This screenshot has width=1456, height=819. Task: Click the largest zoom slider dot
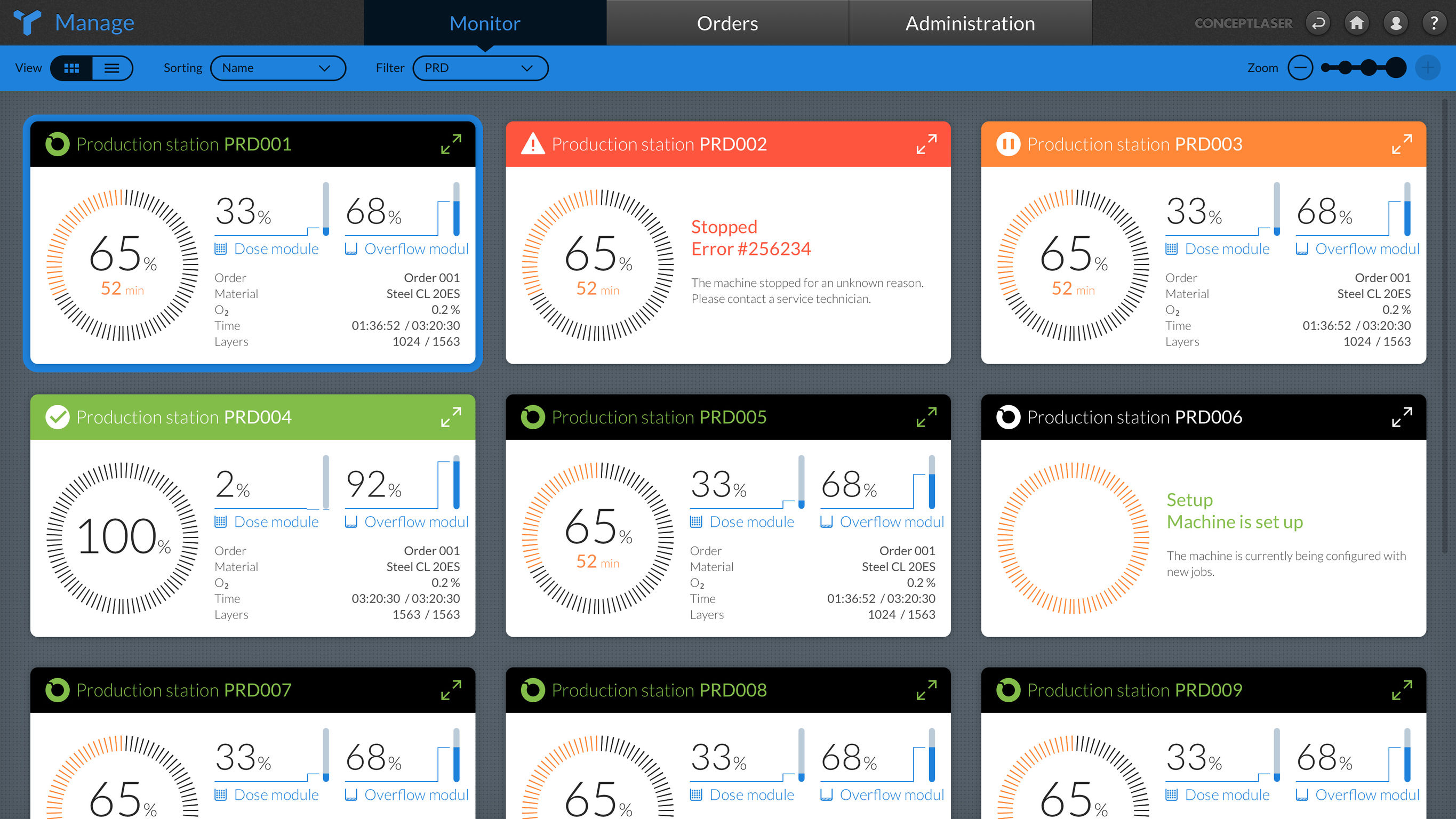[x=1396, y=68]
